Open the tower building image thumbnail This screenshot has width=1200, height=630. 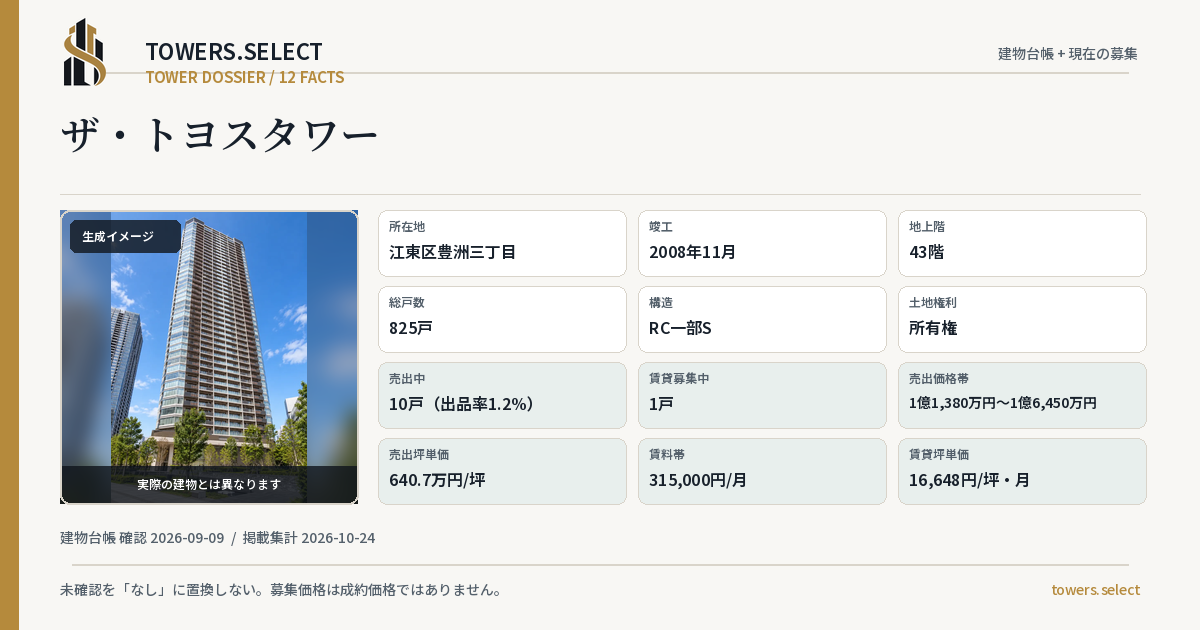(x=209, y=357)
